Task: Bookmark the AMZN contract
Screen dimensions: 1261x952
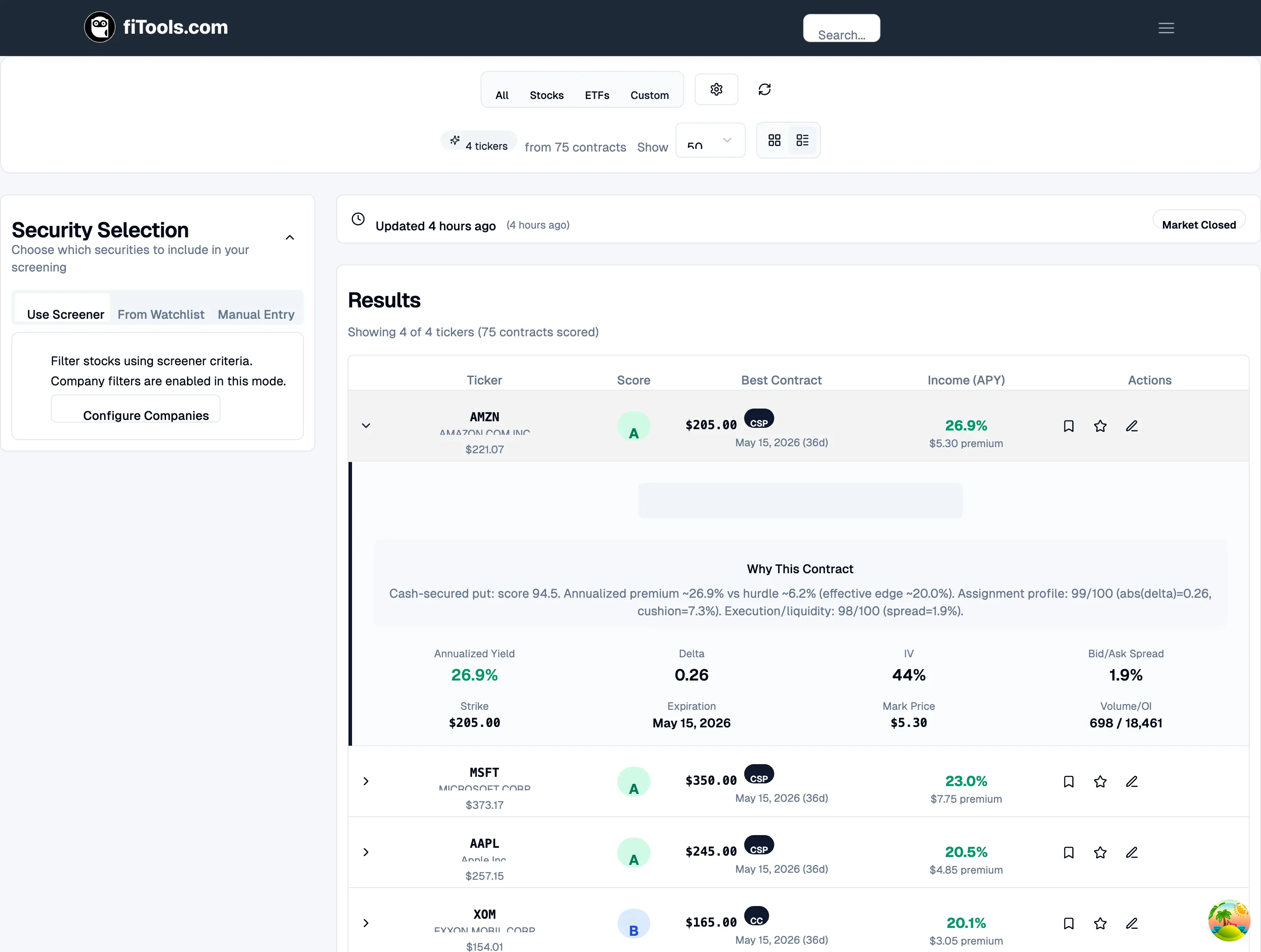Action: 1068,426
